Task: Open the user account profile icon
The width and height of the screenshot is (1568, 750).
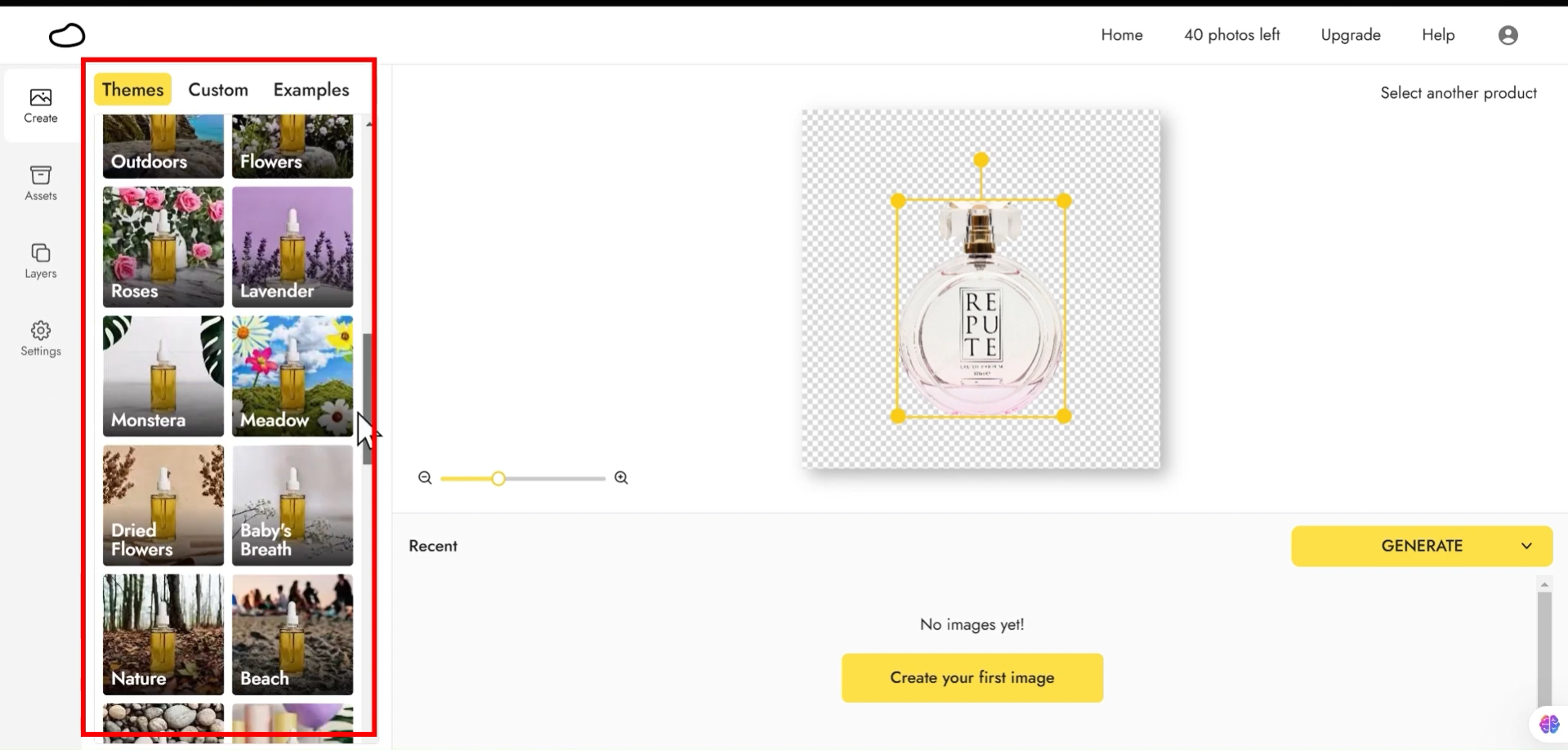Action: [x=1508, y=35]
